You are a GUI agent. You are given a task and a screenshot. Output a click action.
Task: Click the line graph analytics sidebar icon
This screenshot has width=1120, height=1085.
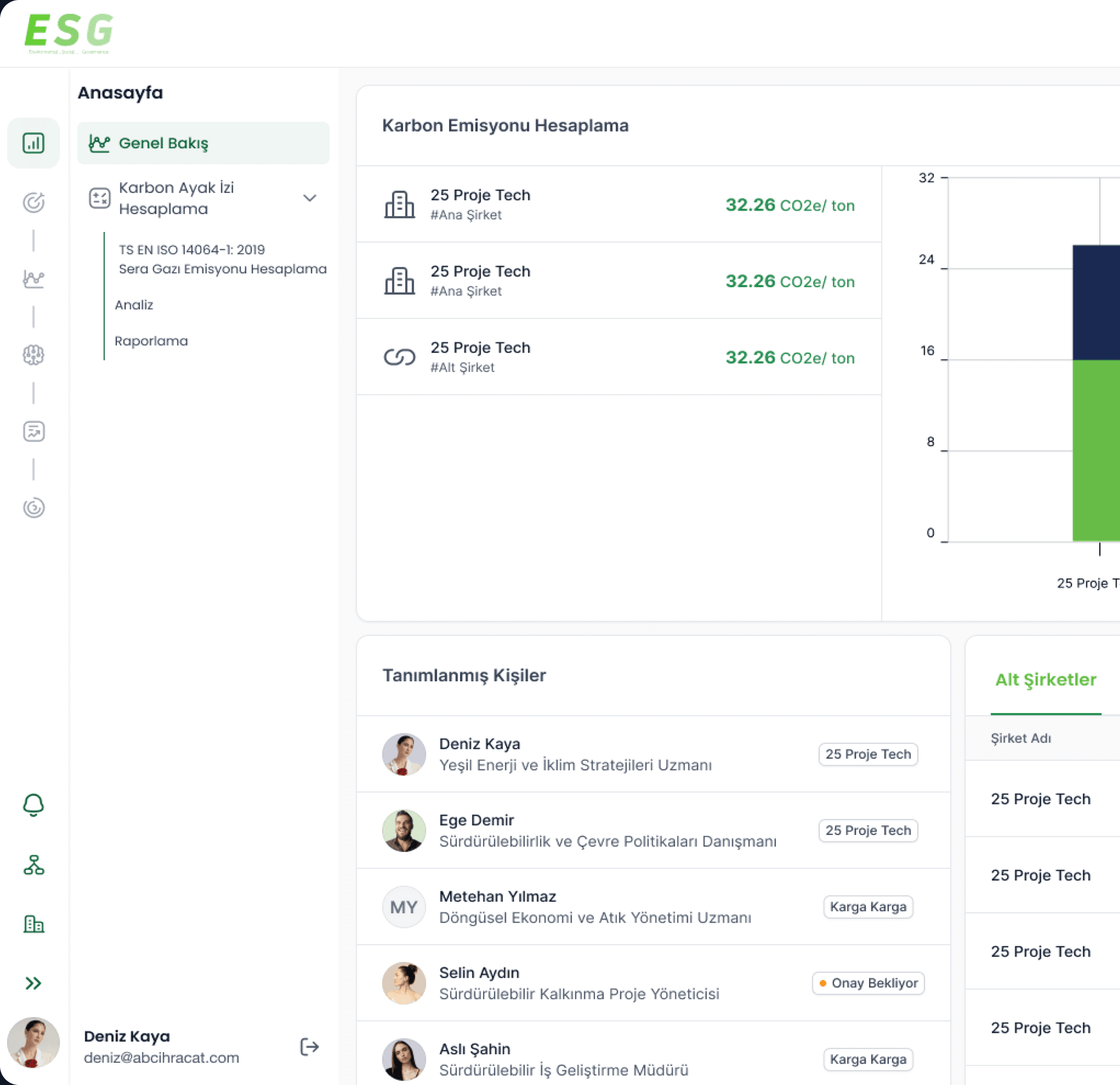(x=33, y=279)
